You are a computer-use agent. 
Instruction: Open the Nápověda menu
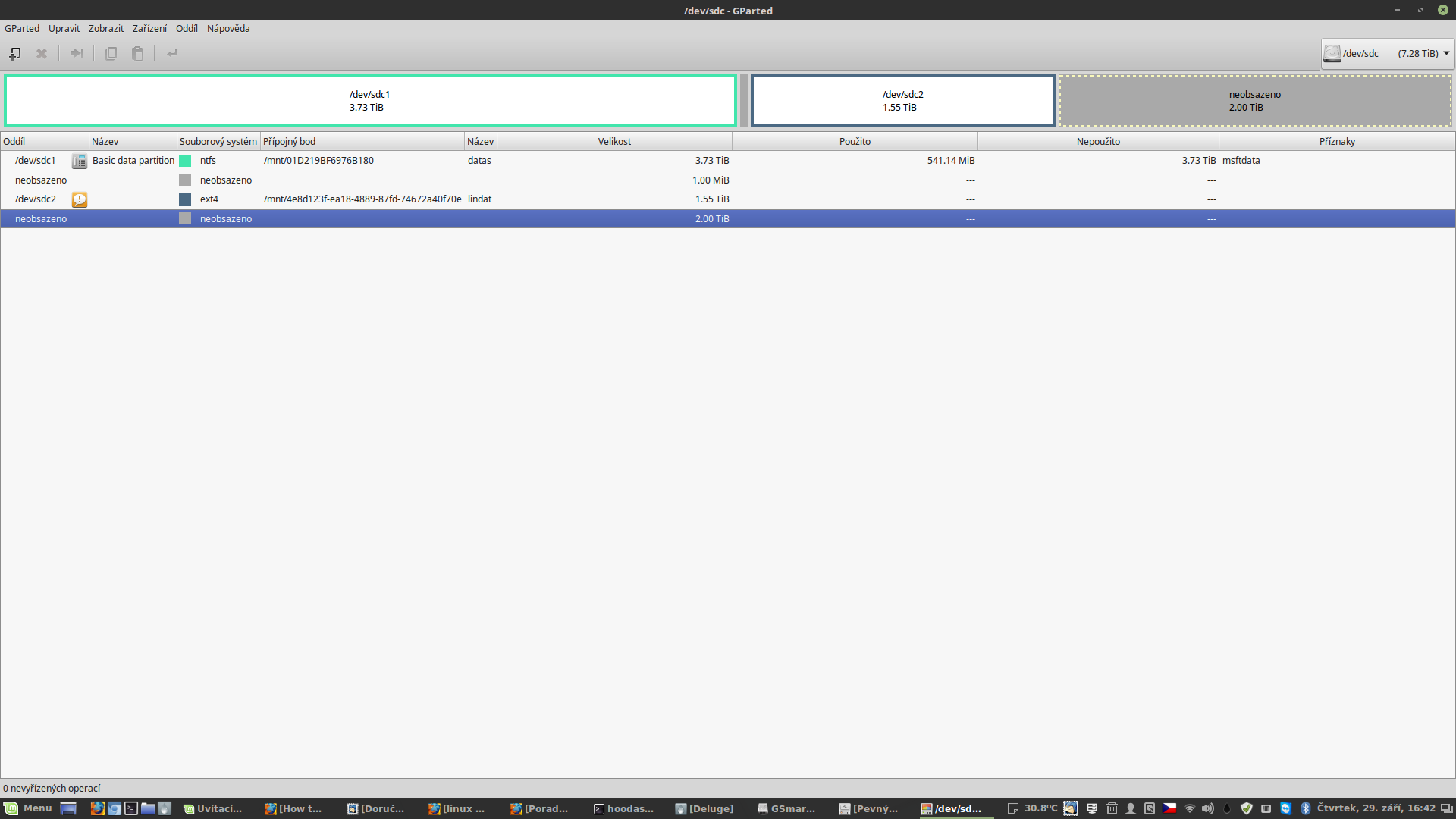[228, 28]
